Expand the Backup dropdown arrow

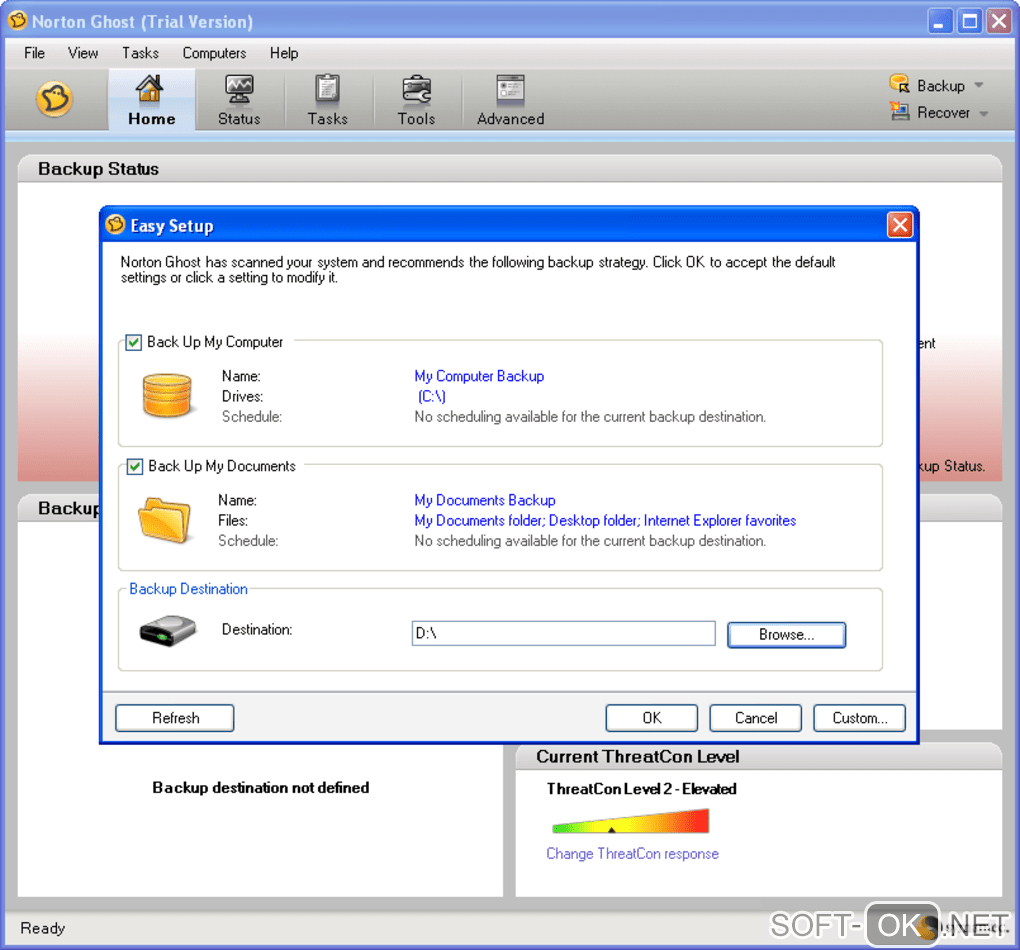tap(979, 86)
